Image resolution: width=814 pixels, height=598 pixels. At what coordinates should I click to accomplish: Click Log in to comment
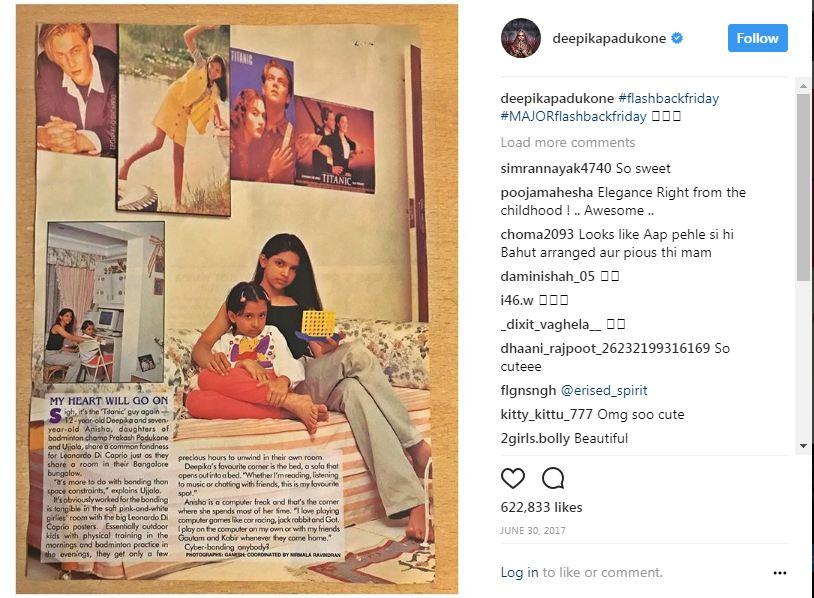pos(519,572)
